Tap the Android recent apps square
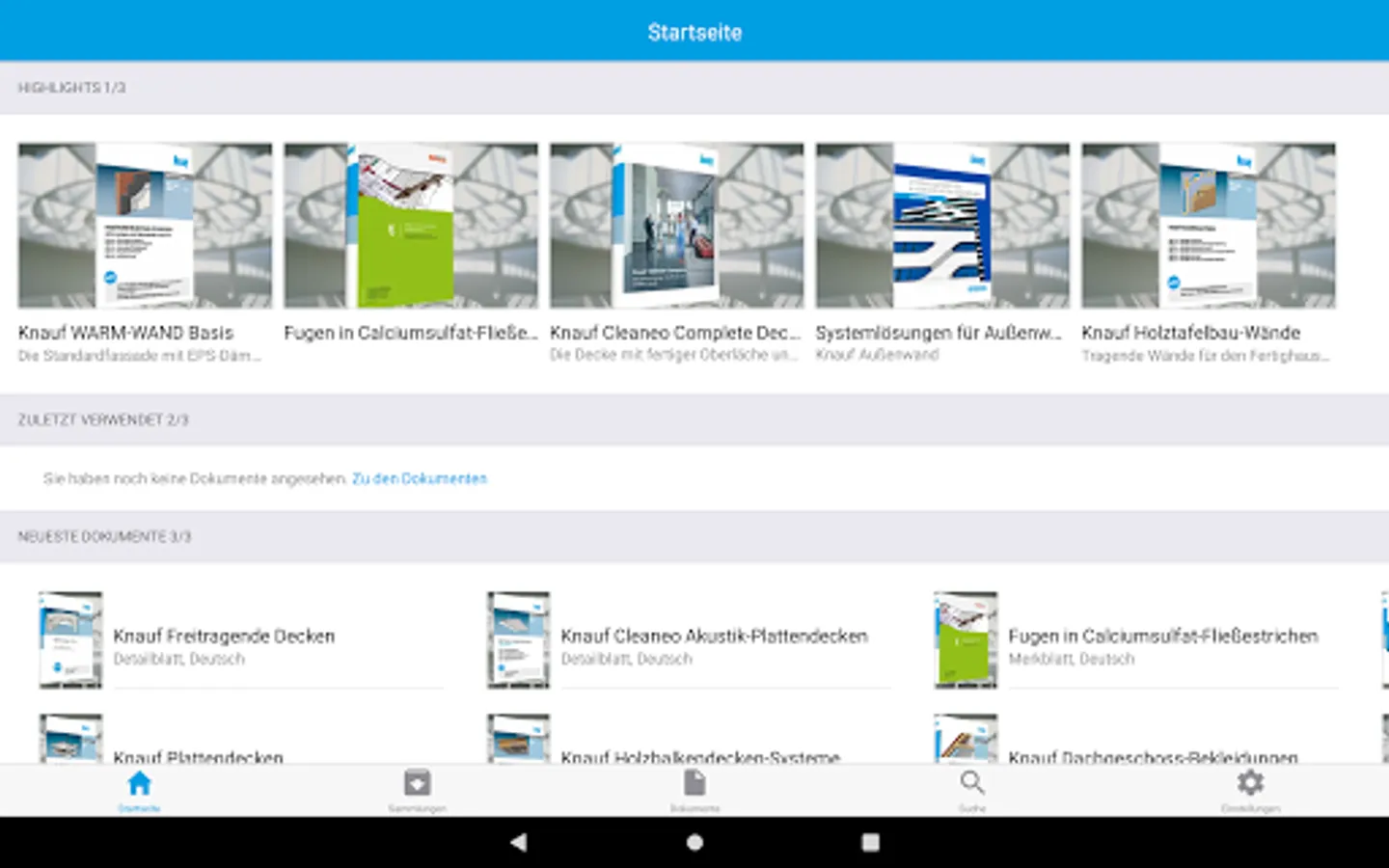 pos(870,842)
